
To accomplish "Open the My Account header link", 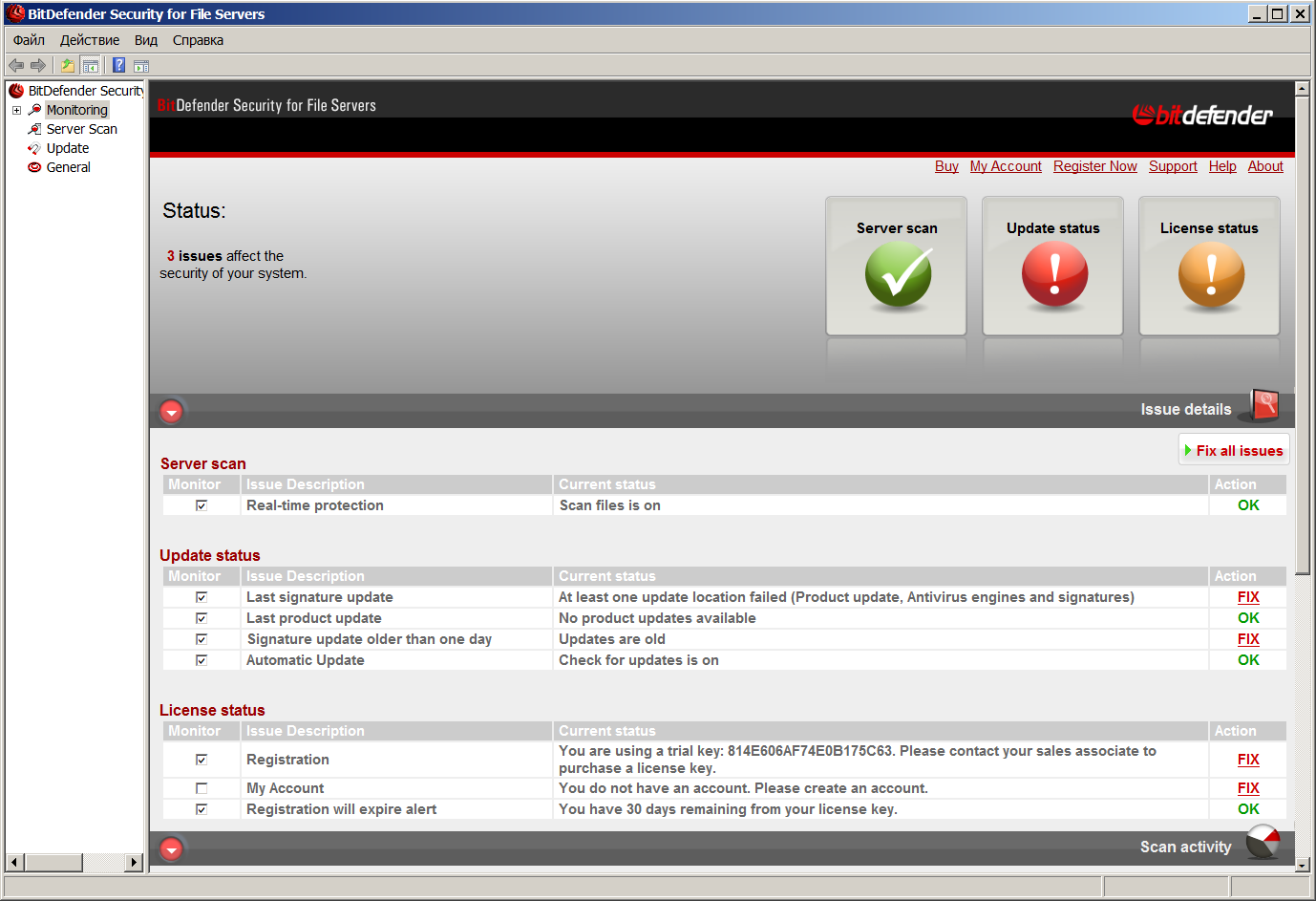I will [1006, 166].
